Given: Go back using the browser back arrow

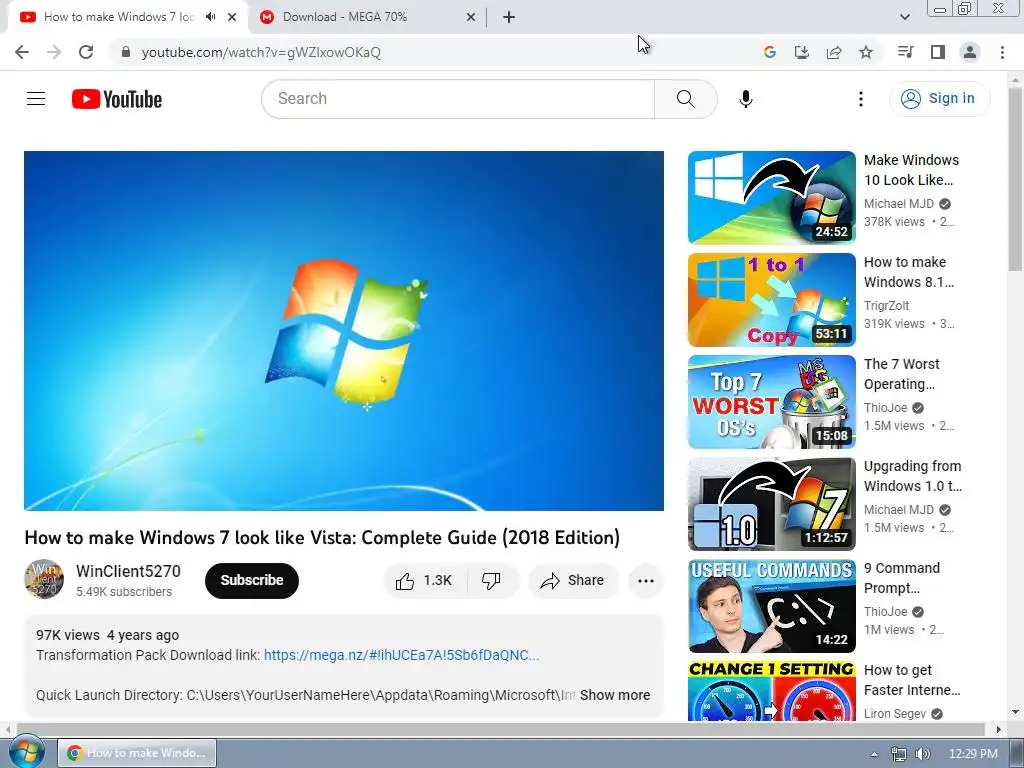Looking at the screenshot, I should (22, 52).
